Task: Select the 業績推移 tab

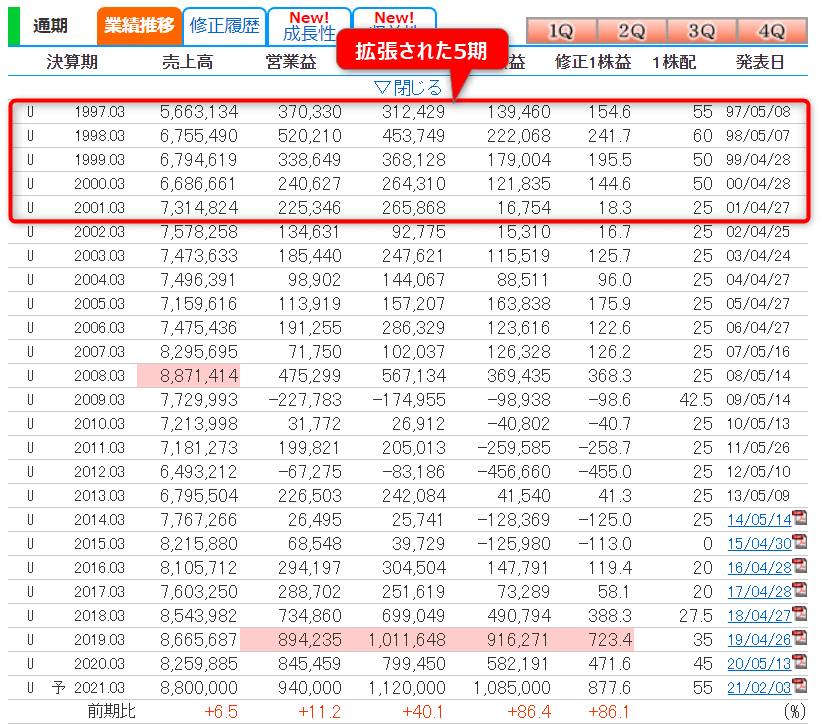Action: pyautogui.click(x=138, y=26)
